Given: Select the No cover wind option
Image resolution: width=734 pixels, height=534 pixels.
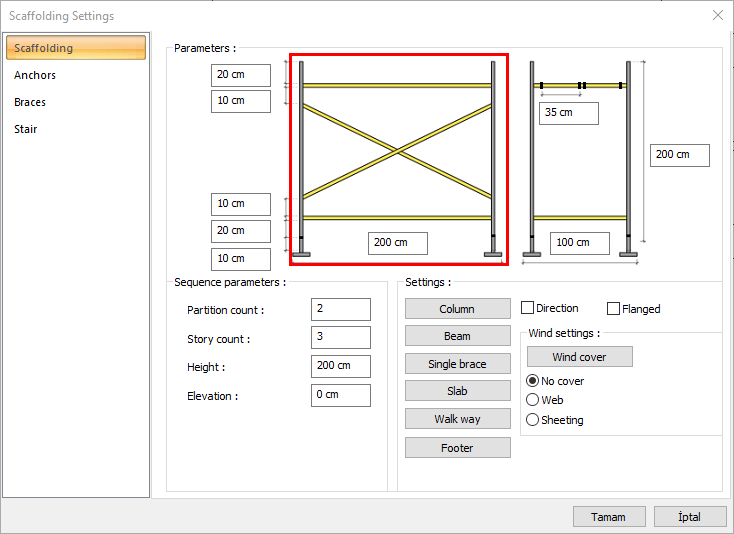Looking at the screenshot, I should pyautogui.click(x=533, y=381).
